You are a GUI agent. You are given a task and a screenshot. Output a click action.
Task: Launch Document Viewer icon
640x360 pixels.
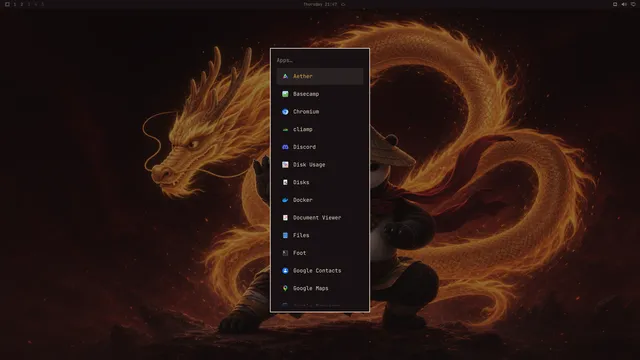click(x=285, y=218)
